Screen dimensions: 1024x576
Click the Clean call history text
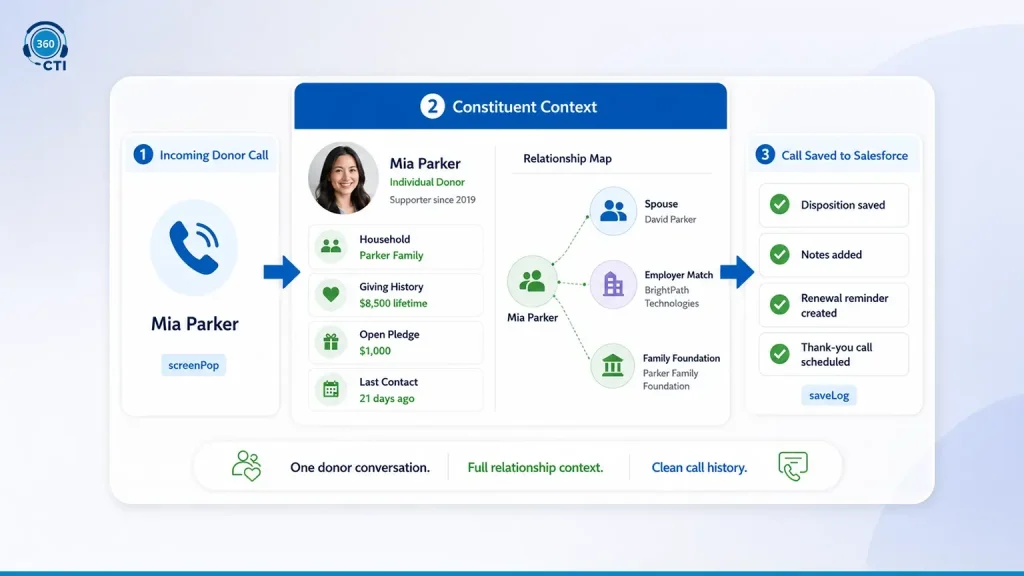(x=699, y=468)
